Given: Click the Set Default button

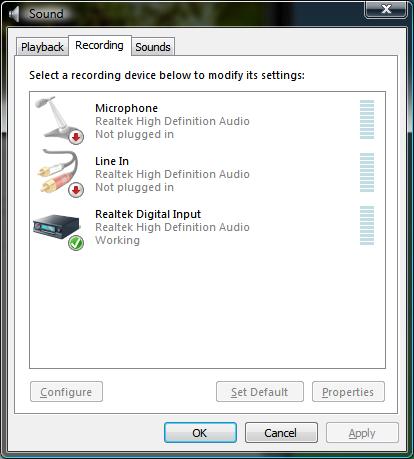Looking at the screenshot, I should pos(260,392).
